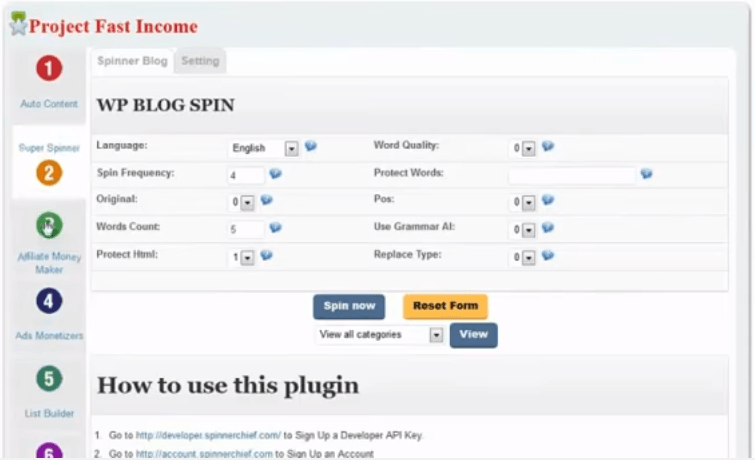The width and height of the screenshot is (755, 460).
Task: Open the Ads Monetizers sidebar label
Action: point(49,336)
